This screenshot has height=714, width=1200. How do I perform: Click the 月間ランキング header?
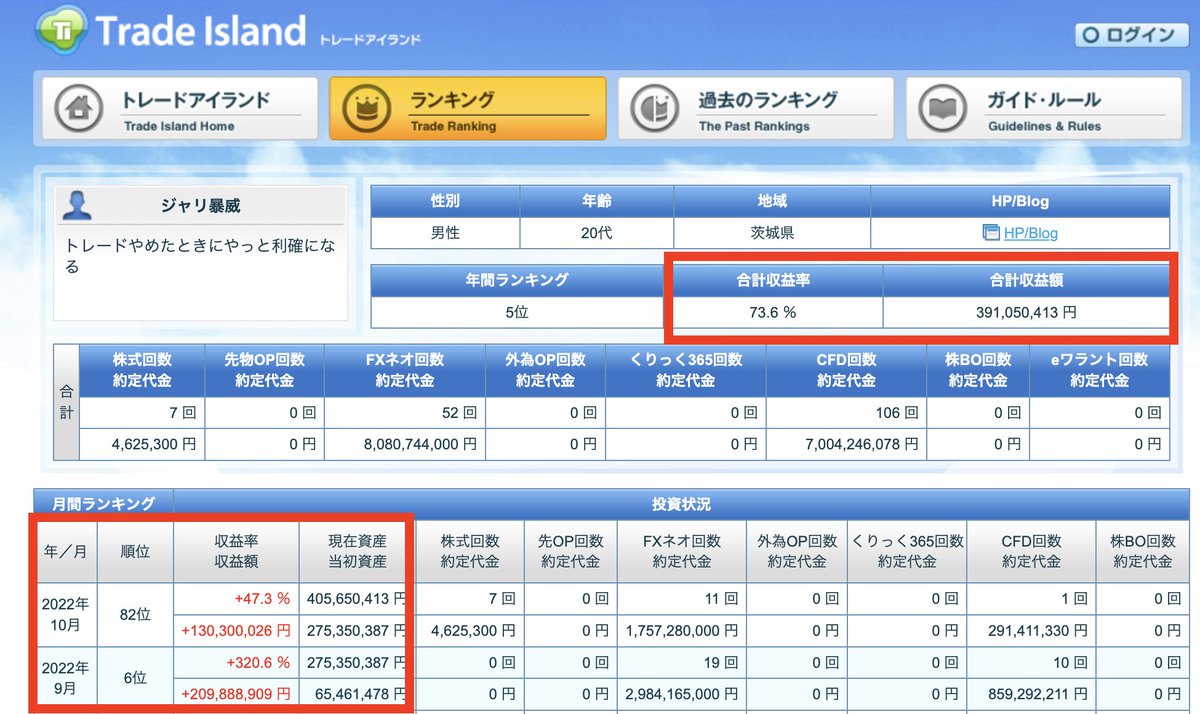(103, 503)
